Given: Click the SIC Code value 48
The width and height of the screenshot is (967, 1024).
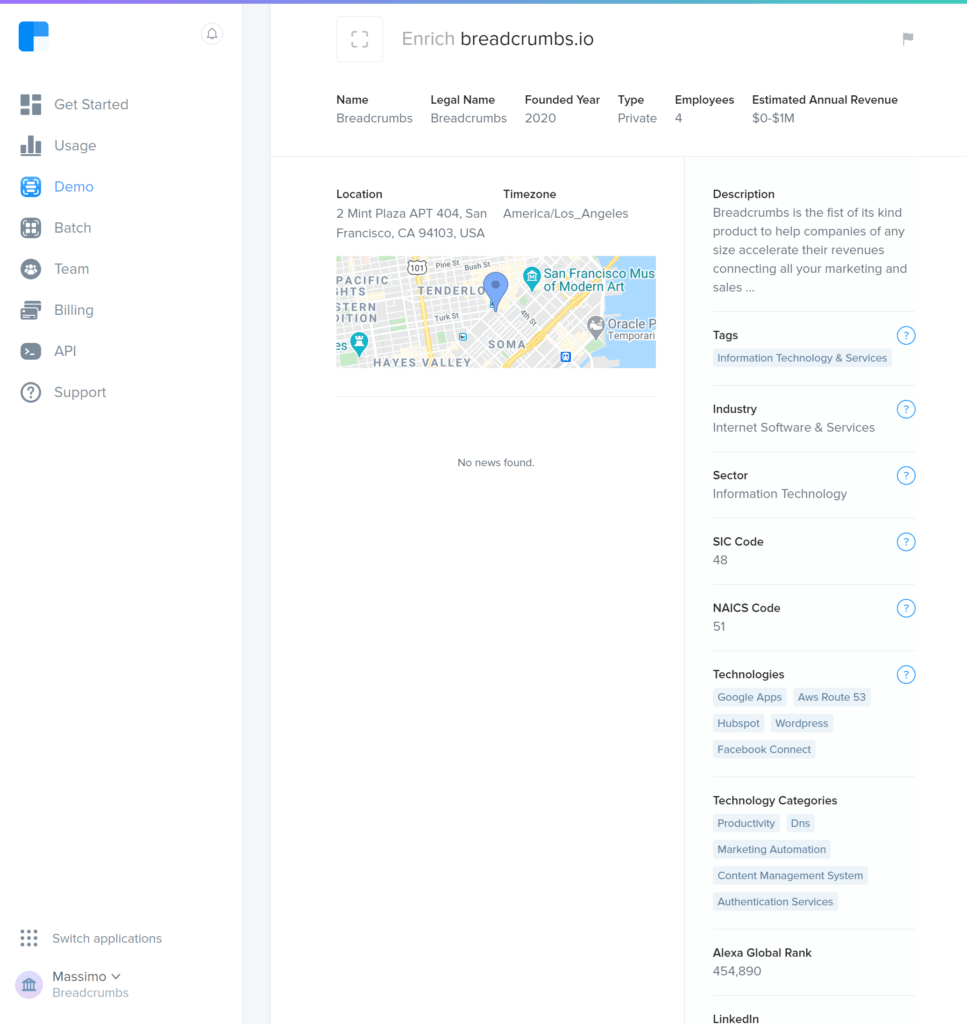Looking at the screenshot, I should (x=720, y=560).
